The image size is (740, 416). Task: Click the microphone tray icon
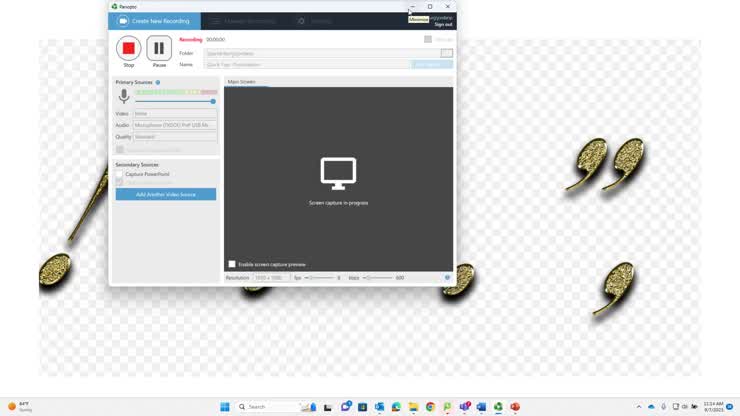pos(664,407)
